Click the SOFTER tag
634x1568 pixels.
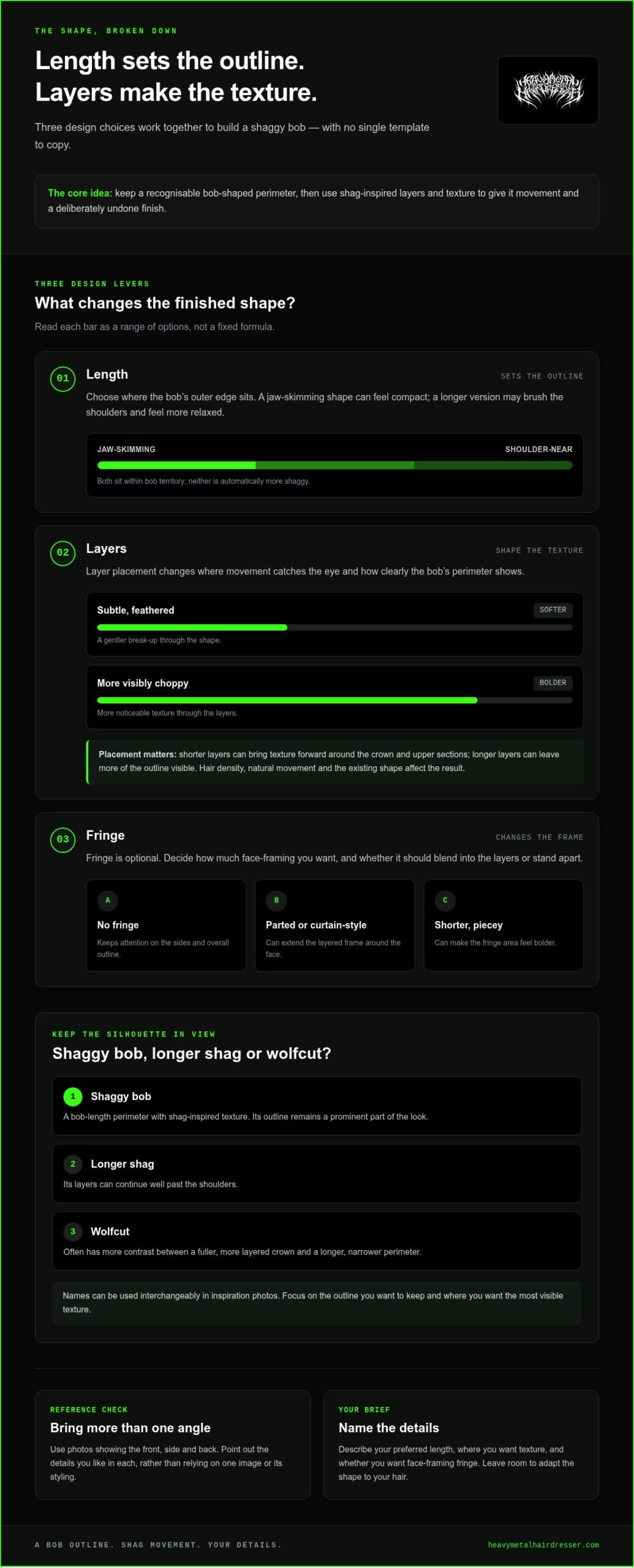click(553, 609)
